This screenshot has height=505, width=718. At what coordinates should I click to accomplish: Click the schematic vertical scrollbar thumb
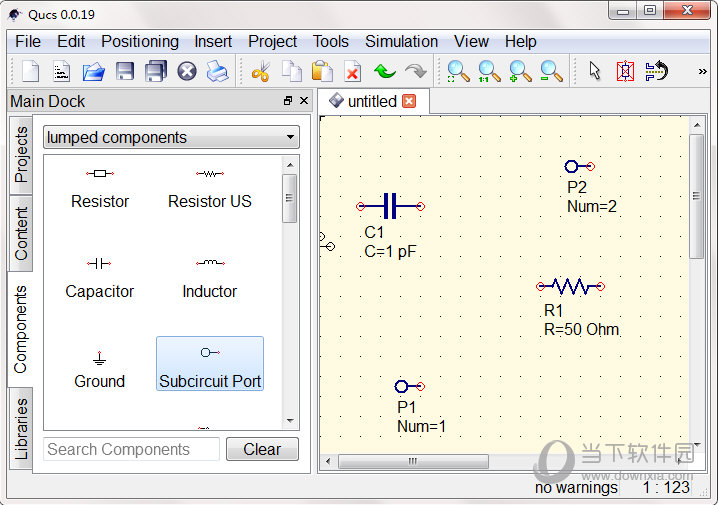696,196
